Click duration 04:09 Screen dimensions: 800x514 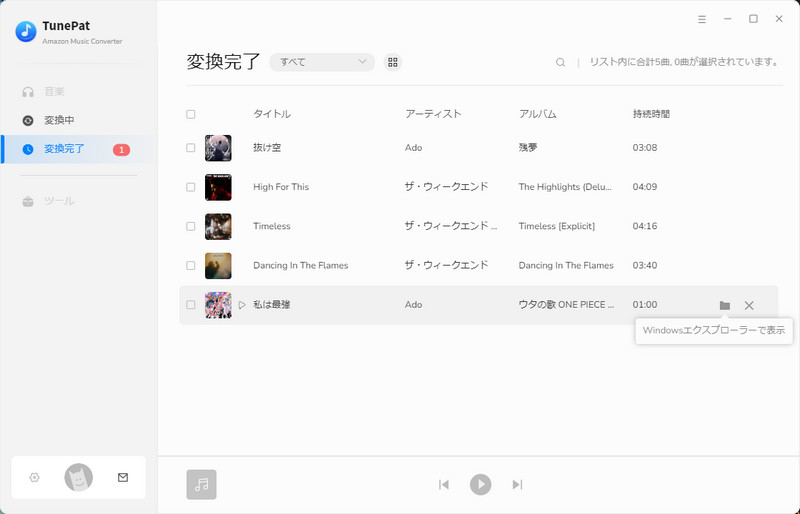(645, 187)
